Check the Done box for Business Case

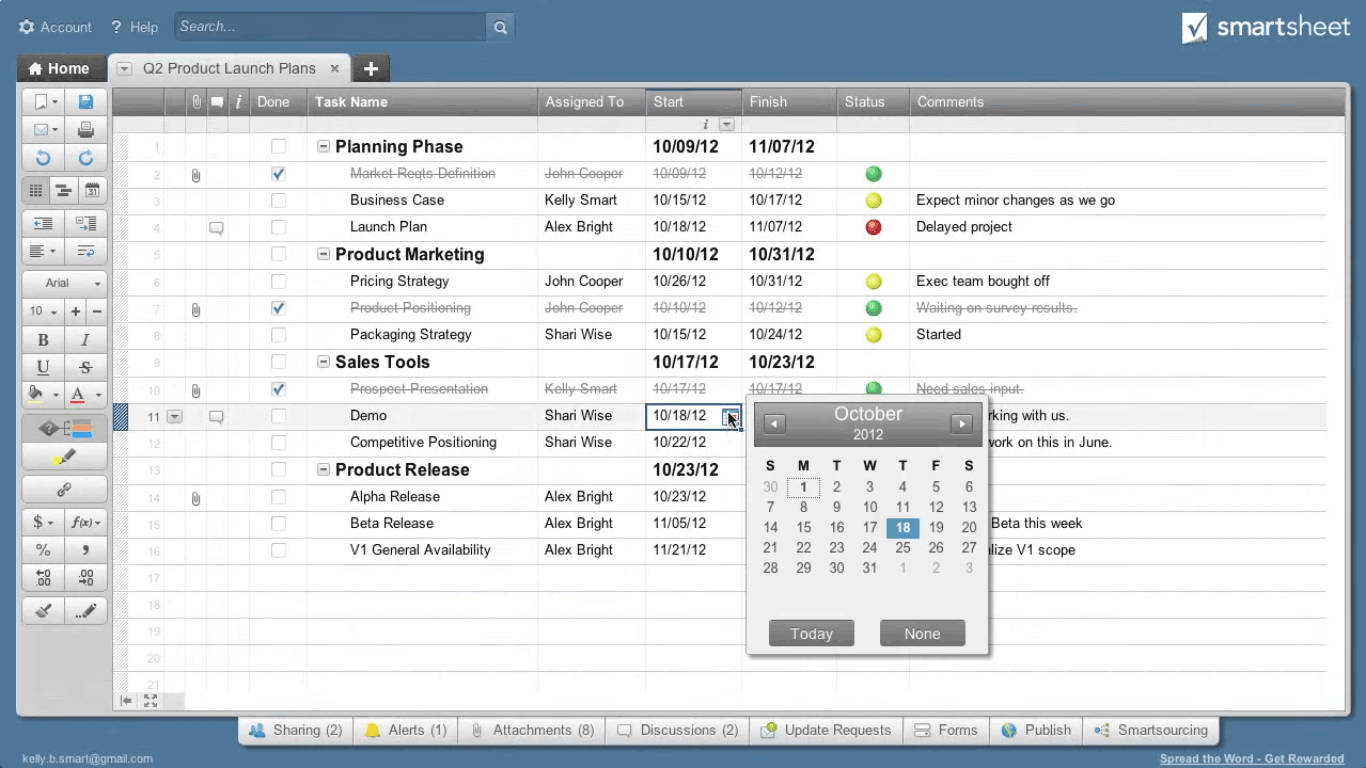click(278, 200)
